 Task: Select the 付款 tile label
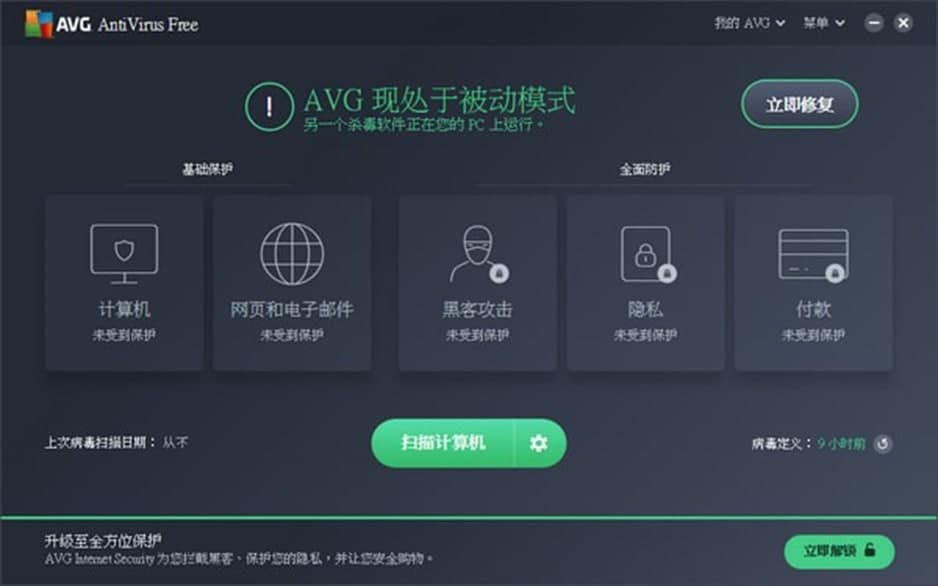click(813, 309)
